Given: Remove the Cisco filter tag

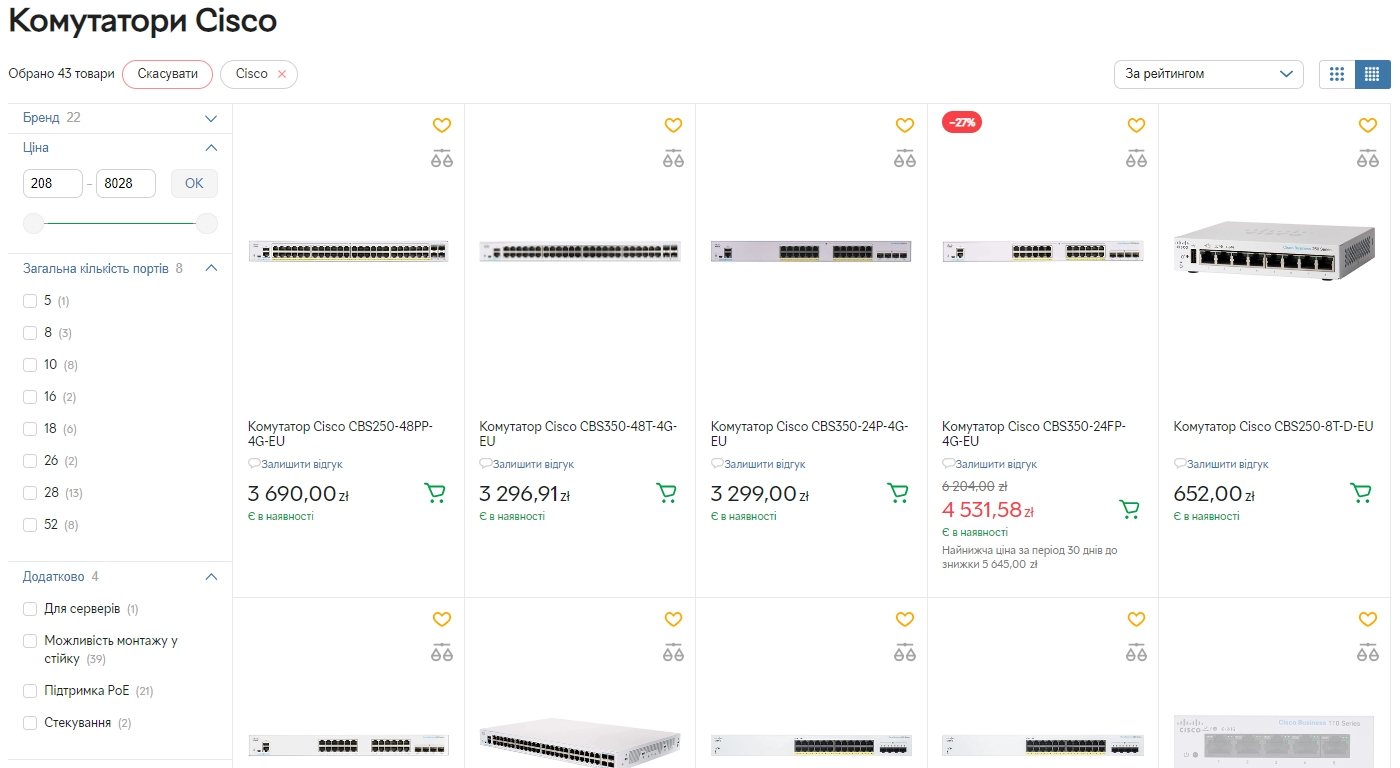Looking at the screenshot, I should coord(282,74).
